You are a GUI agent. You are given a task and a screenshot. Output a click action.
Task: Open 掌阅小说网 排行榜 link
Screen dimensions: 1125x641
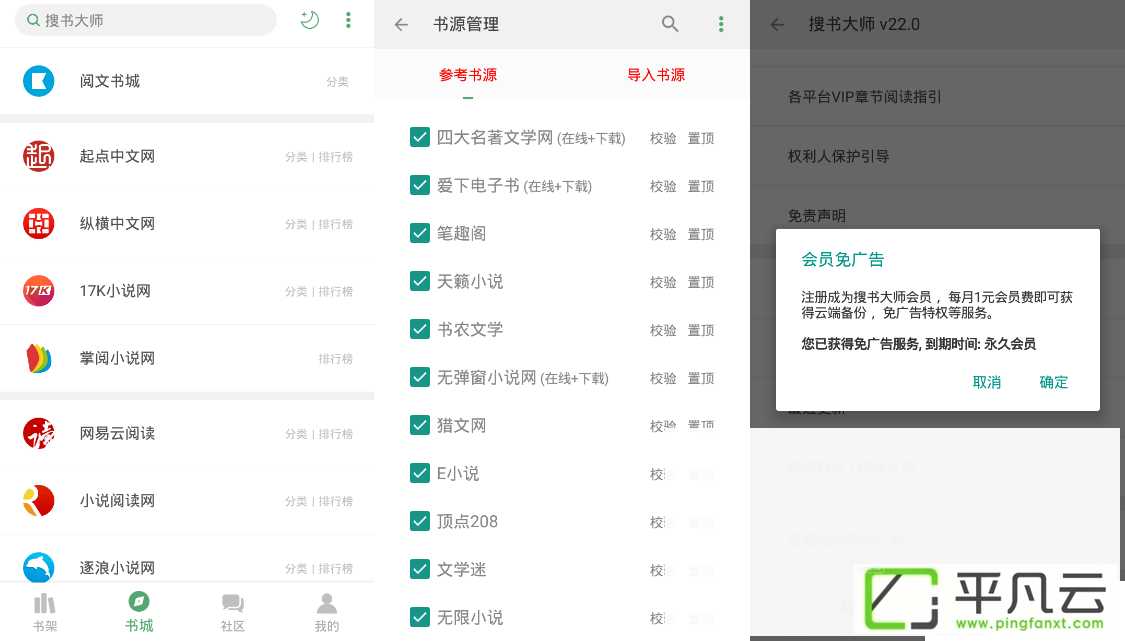(x=336, y=359)
